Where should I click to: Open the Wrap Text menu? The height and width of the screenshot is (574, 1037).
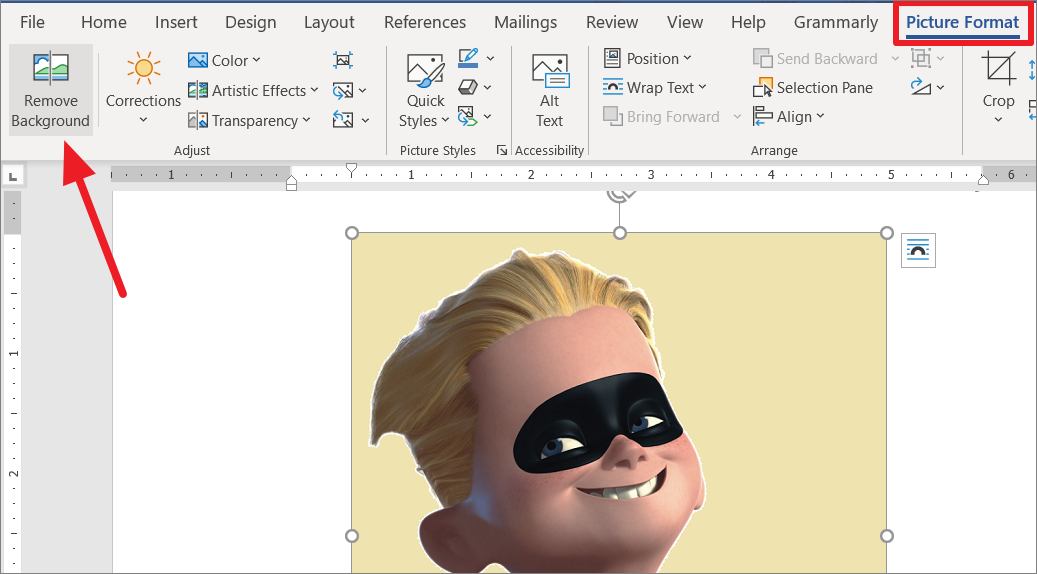pos(655,87)
